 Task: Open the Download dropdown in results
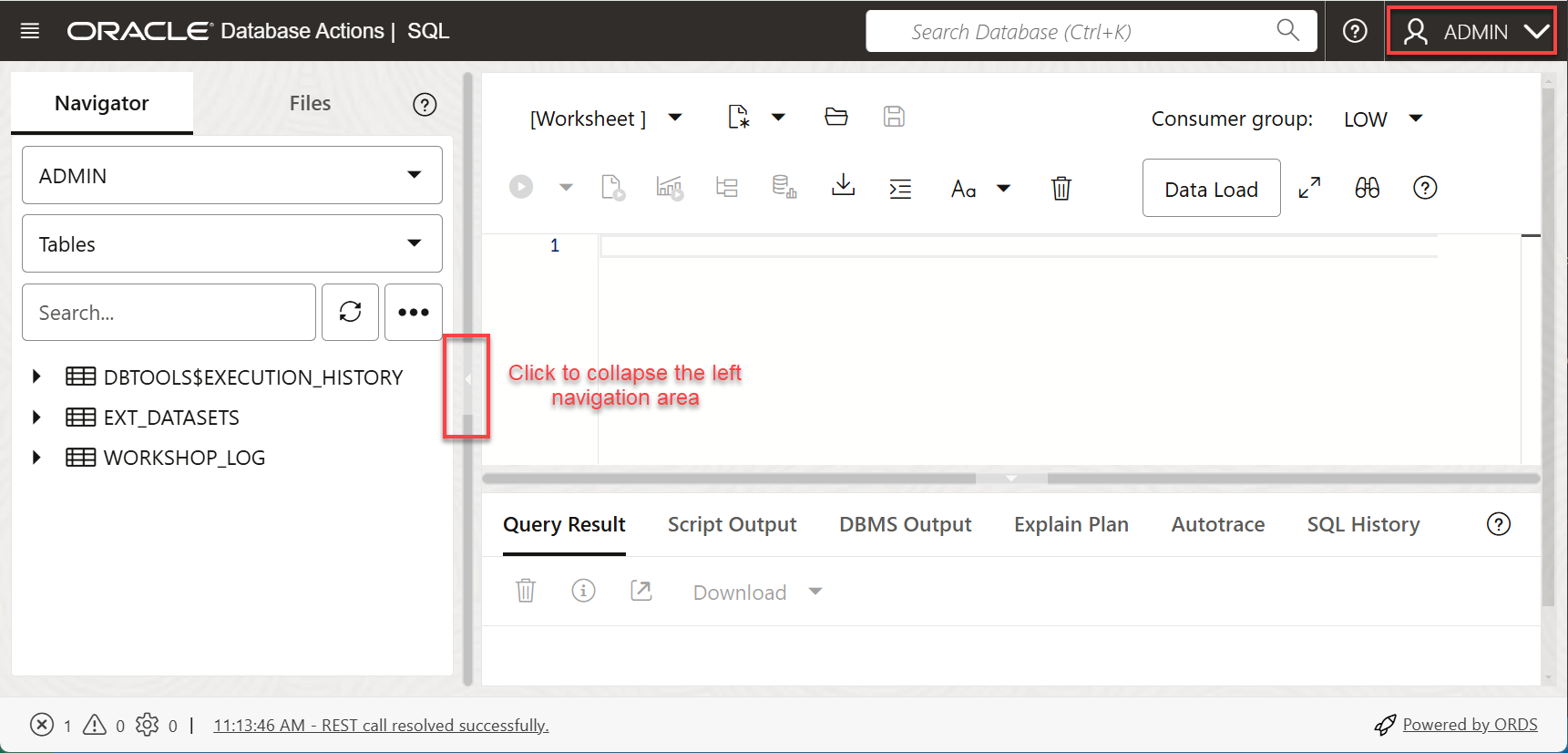(758, 593)
